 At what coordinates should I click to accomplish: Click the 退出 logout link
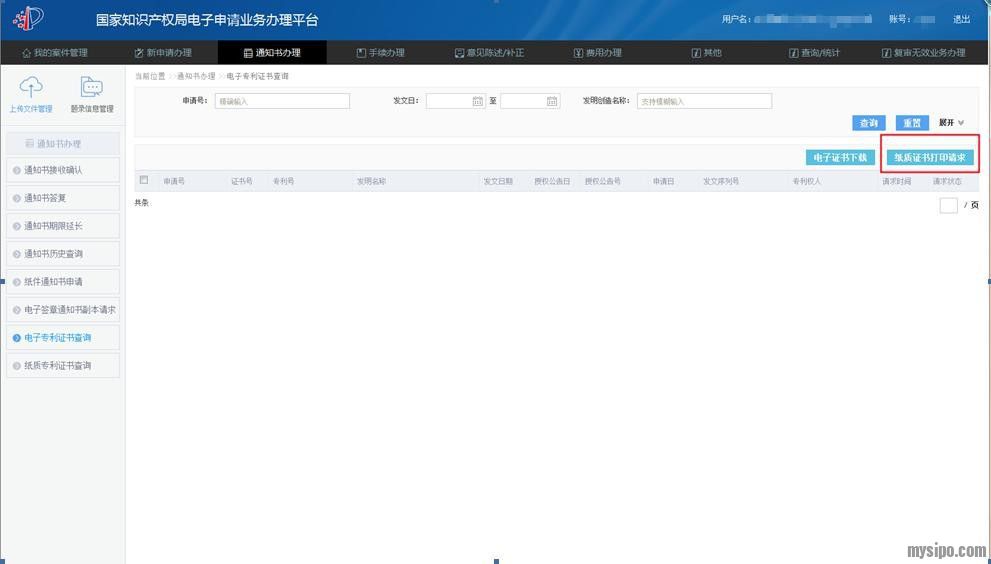pyautogui.click(x=961, y=19)
